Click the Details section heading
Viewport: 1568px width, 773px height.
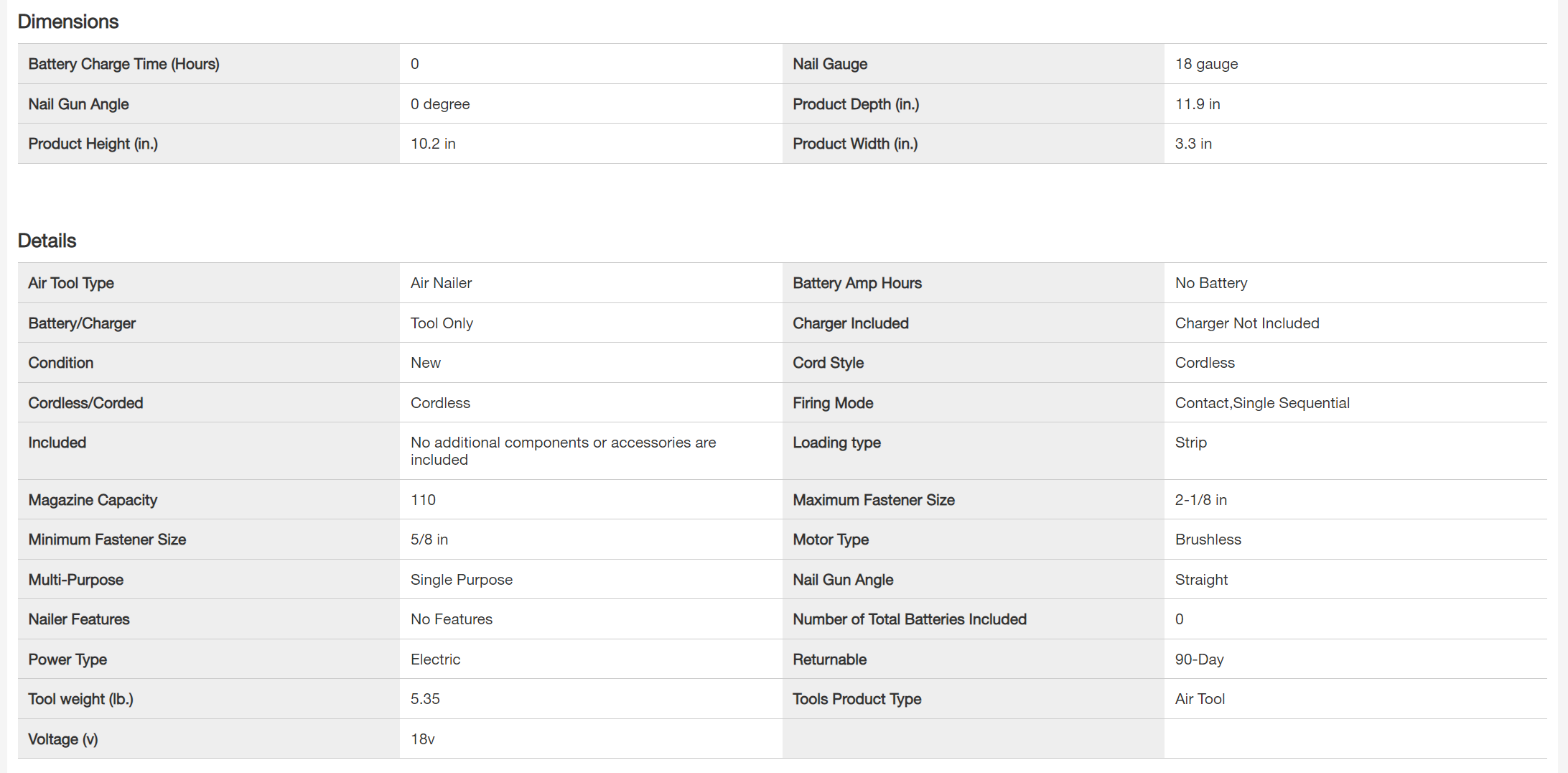point(47,241)
